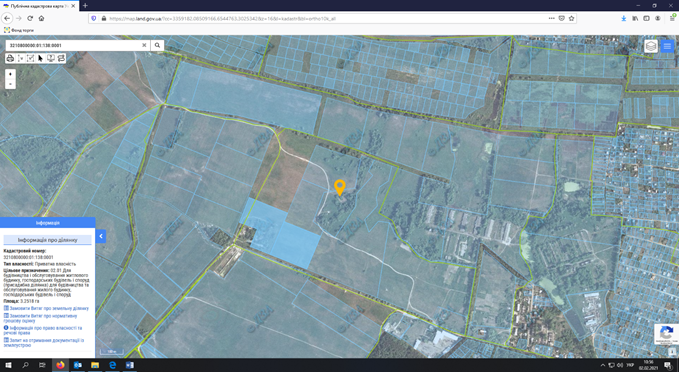Select the measure distance tool
The height and width of the screenshot is (372, 679).
click(20, 58)
